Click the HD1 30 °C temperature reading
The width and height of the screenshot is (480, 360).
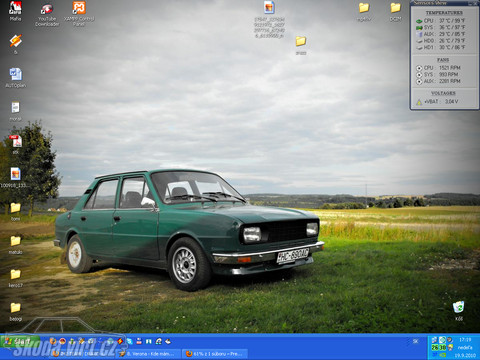(452, 47)
